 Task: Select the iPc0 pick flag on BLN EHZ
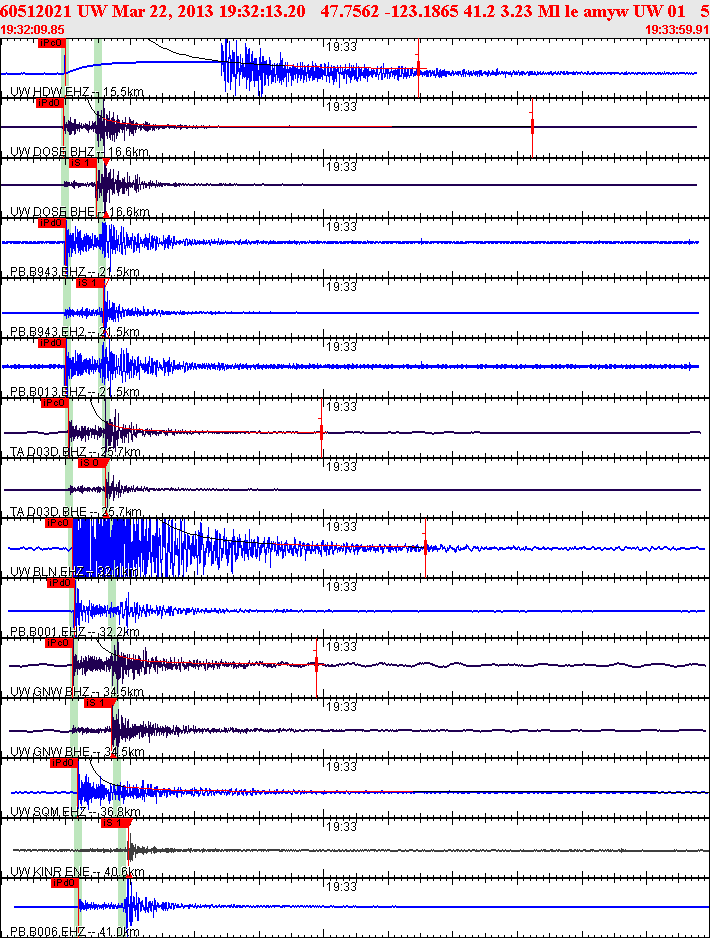point(59,523)
